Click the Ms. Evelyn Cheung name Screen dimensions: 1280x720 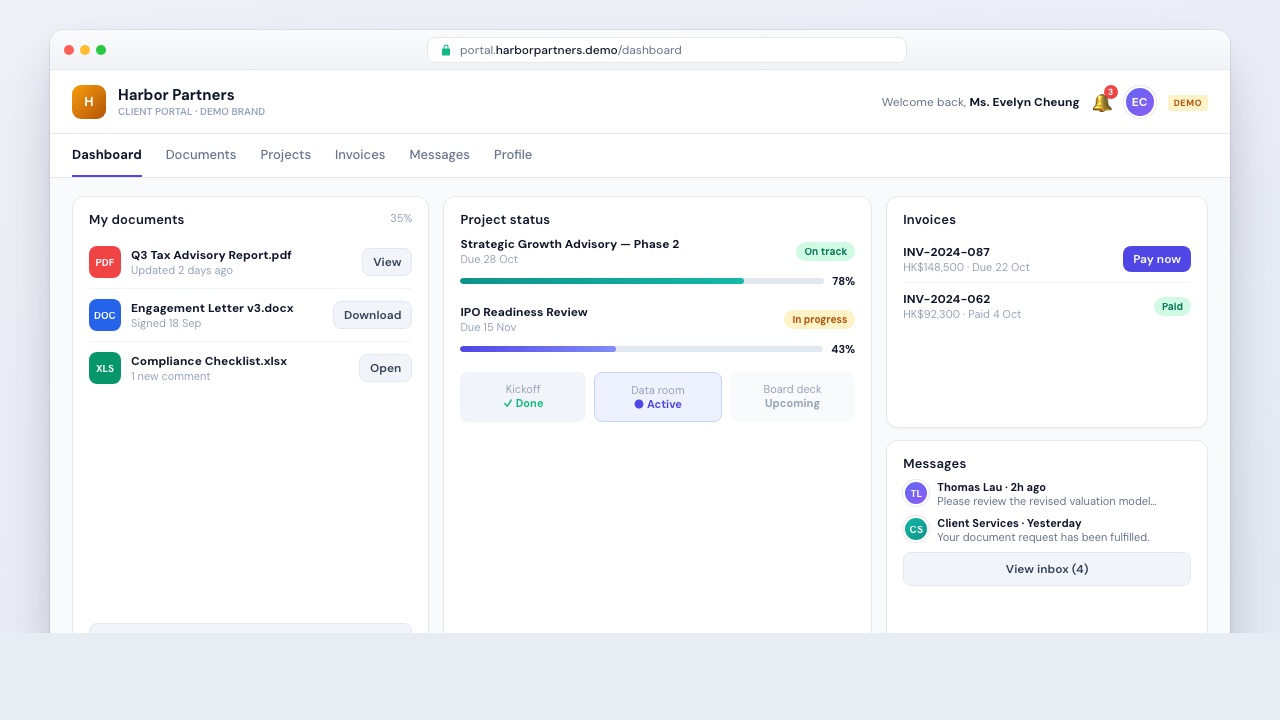click(1024, 102)
